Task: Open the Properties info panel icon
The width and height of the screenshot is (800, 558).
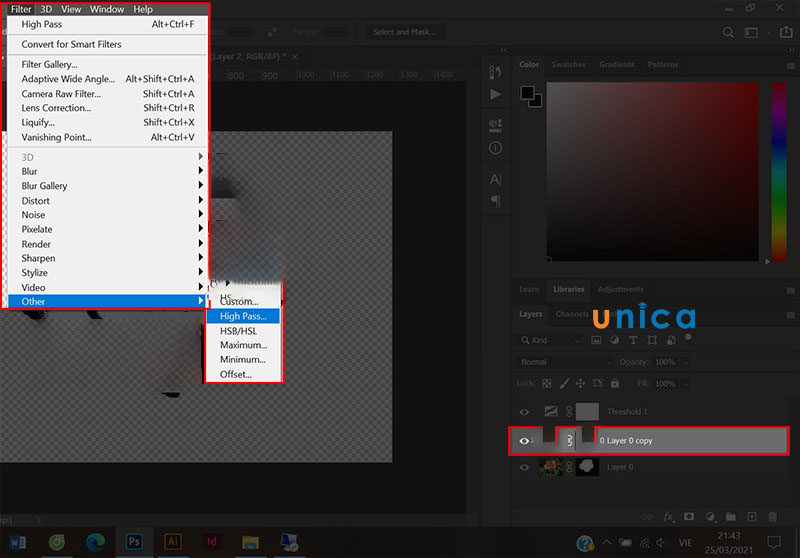Action: 495,148
